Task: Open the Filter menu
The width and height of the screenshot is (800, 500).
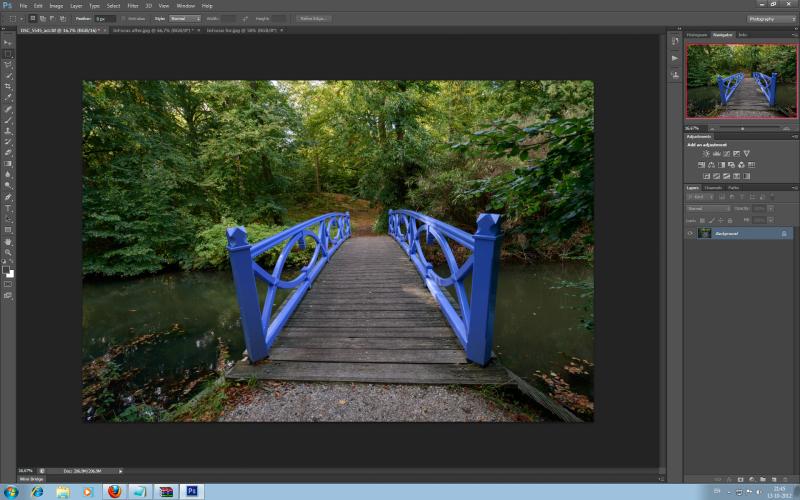Action: click(x=133, y=6)
